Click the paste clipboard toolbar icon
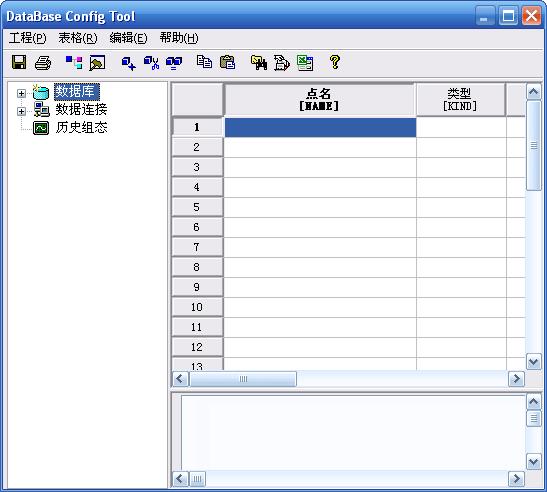This screenshot has height=492, width=547. [227, 62]
